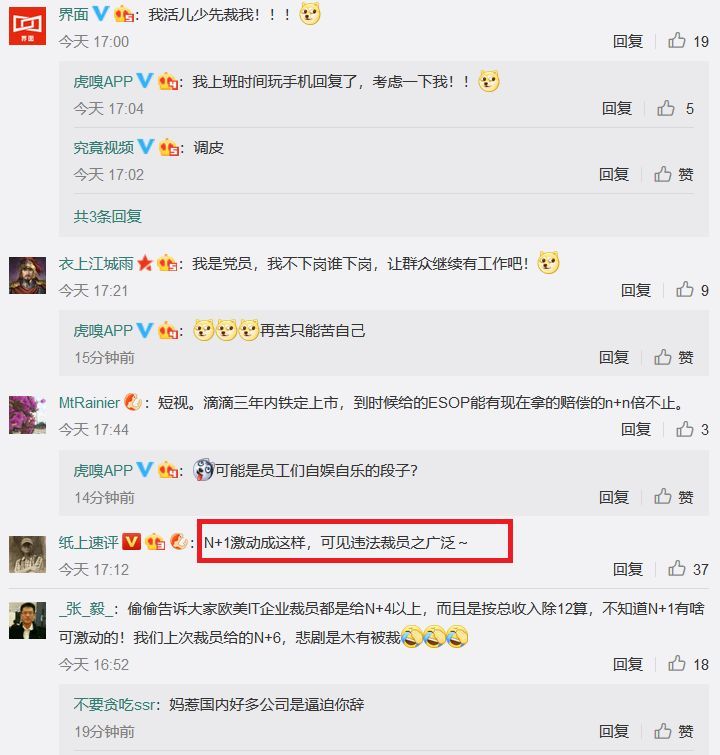720x755 pixels.
Task: Like 虎嗅APP's reply 再苦只能苦自己
Action: [663, 357]
